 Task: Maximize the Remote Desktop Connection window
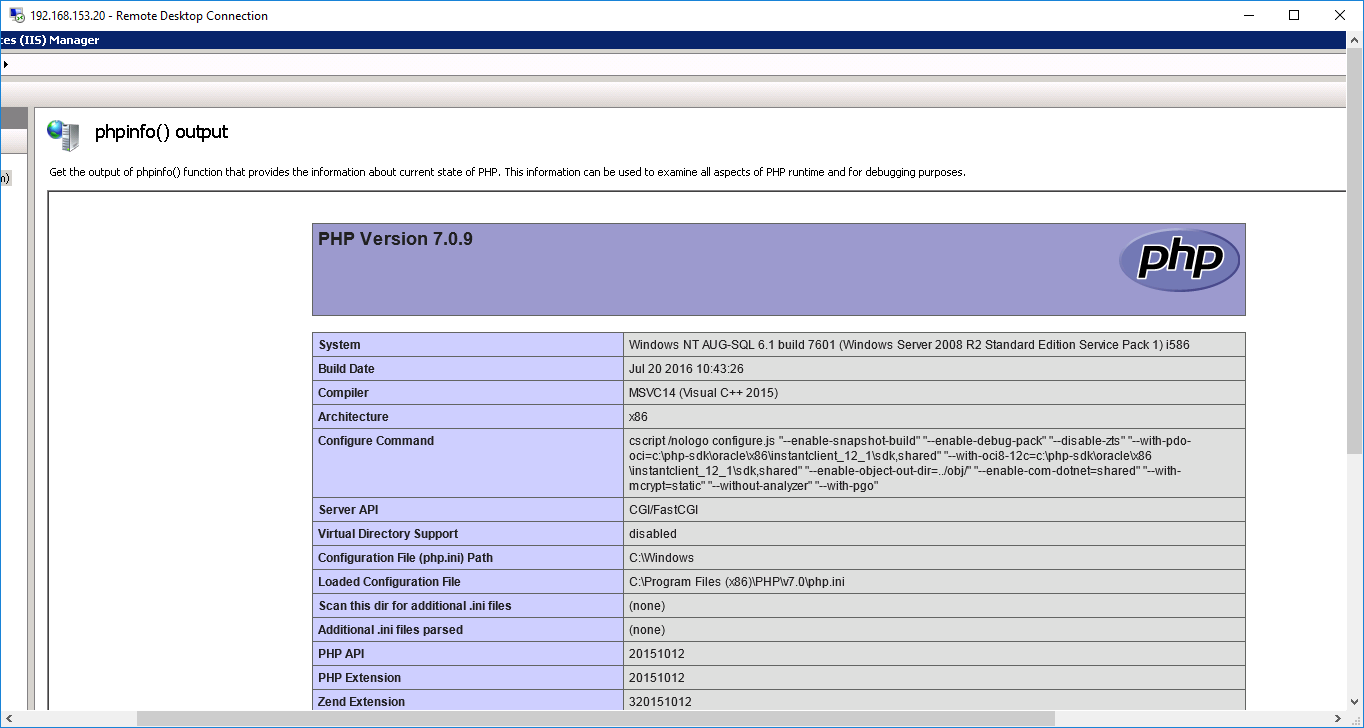[x=1294, y=15]
